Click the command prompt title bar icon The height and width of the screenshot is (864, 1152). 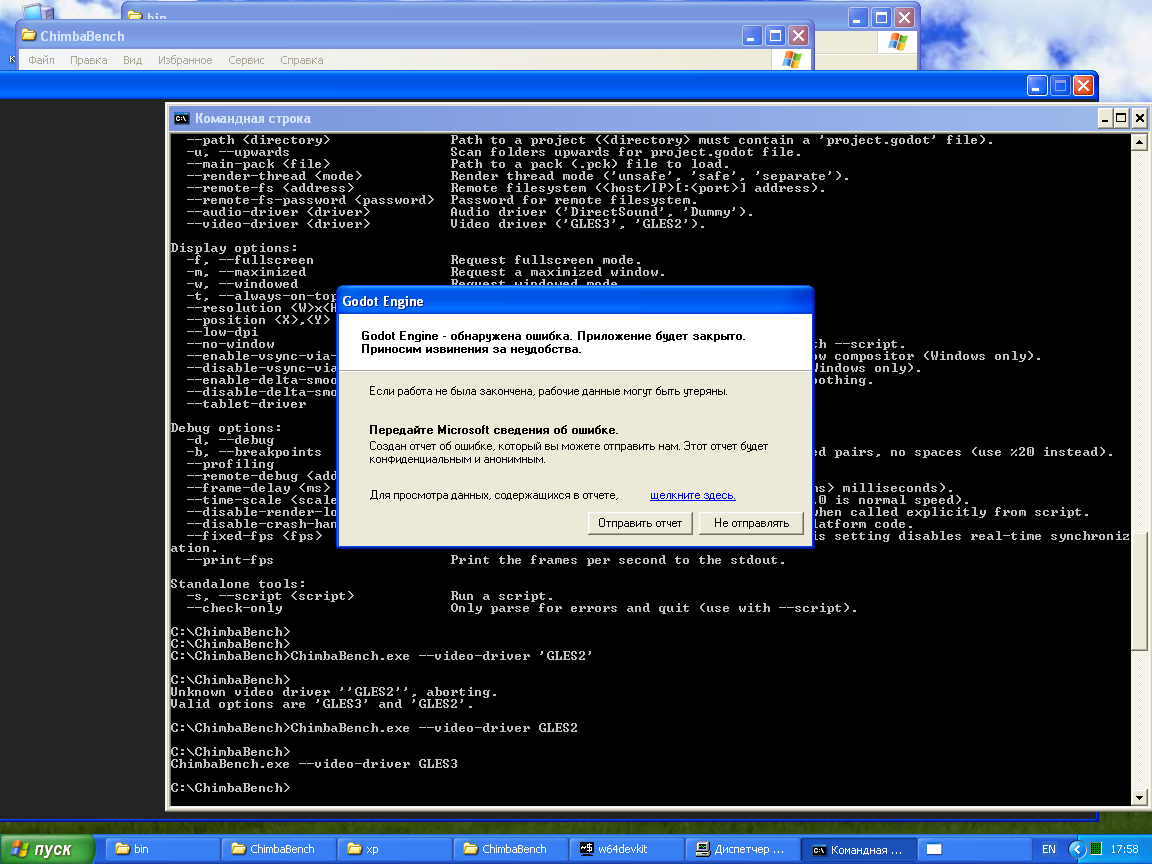pos(181,118)
